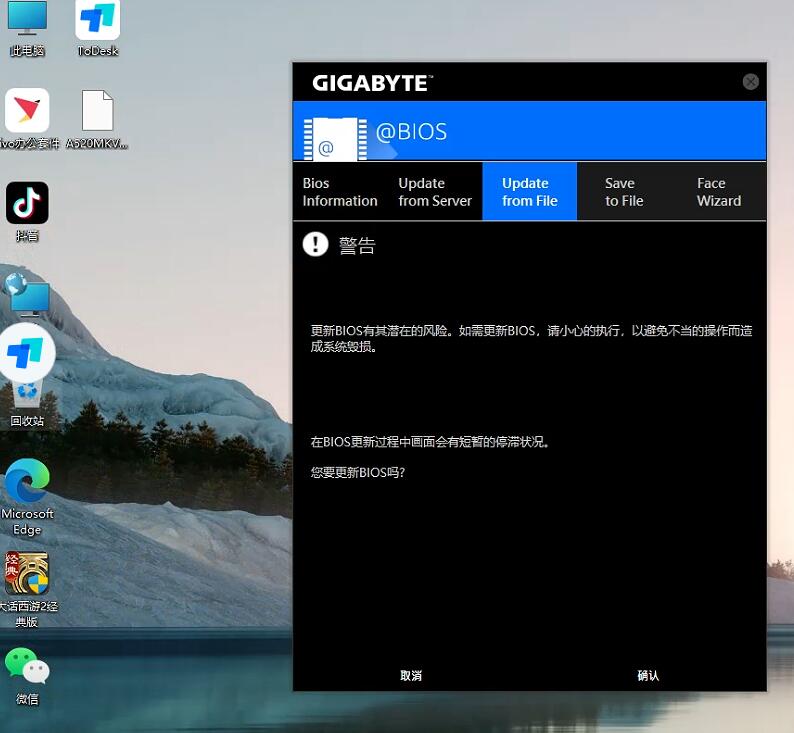Click the round floating ToDesk bubble

(26, 352)
